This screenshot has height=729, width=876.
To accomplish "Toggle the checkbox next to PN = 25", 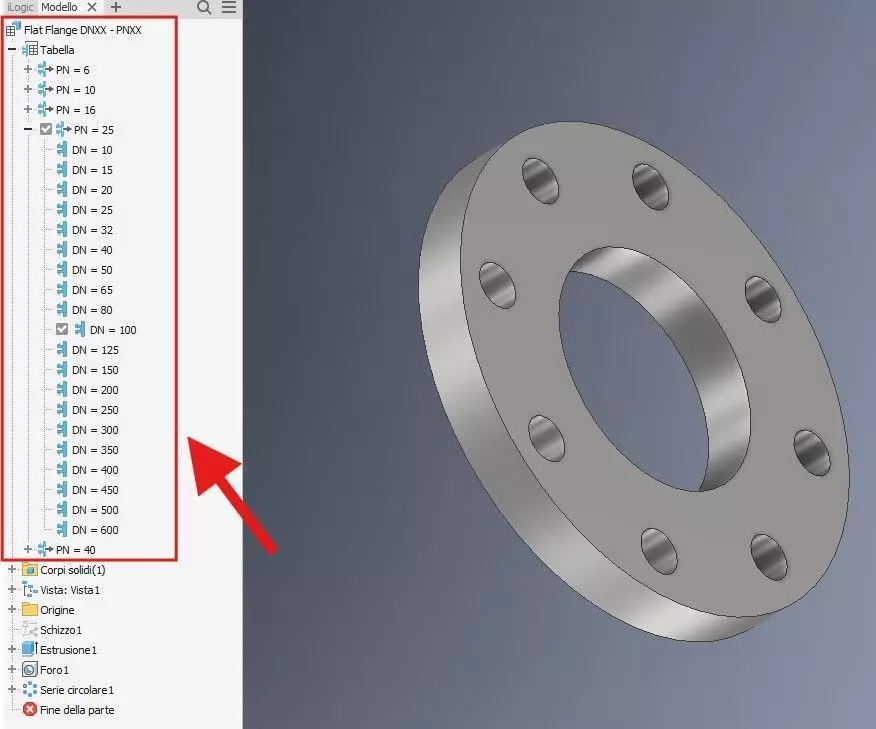I will (46, 130).
